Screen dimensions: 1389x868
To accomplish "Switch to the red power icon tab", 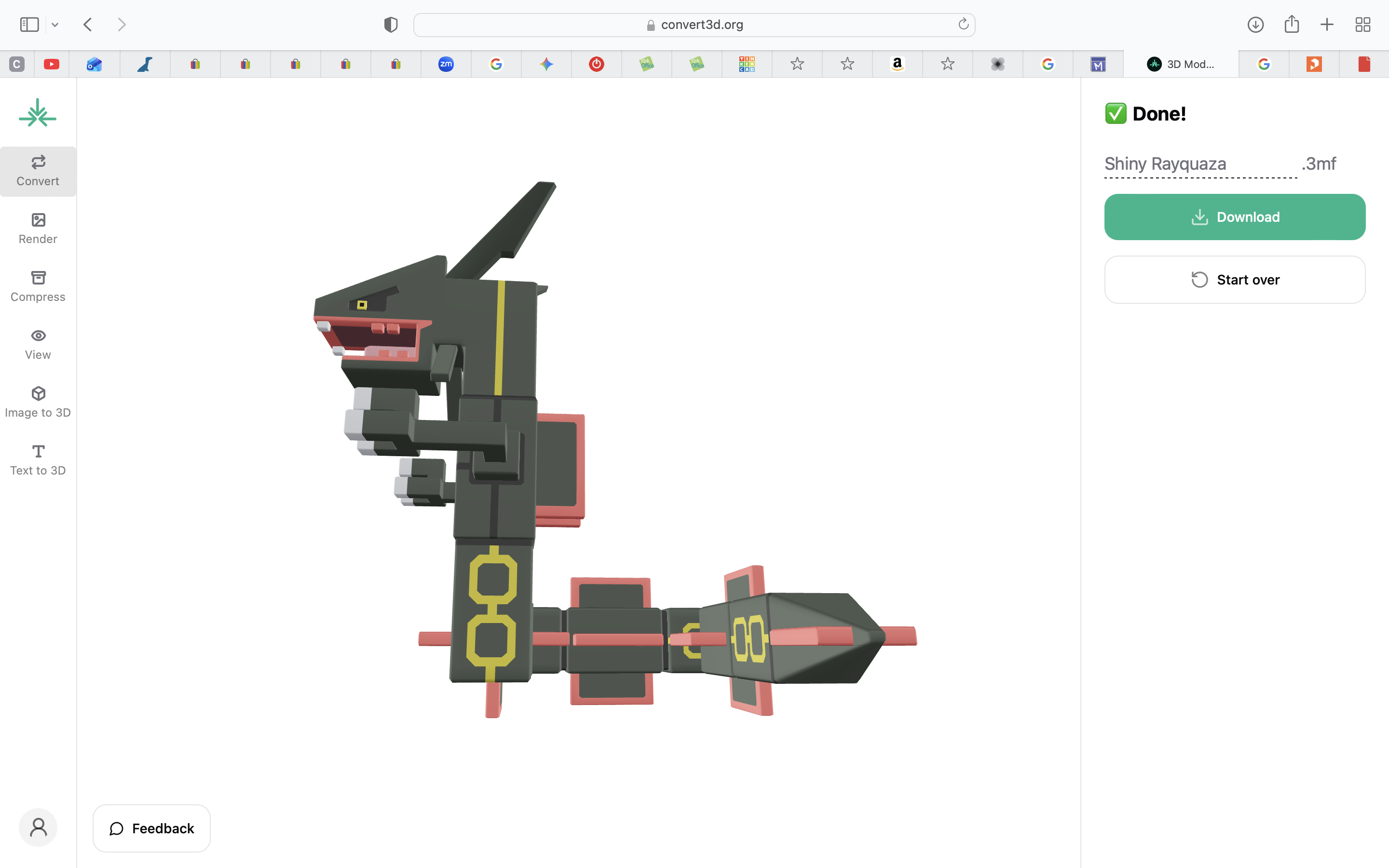I will click(x=596, y=64).
